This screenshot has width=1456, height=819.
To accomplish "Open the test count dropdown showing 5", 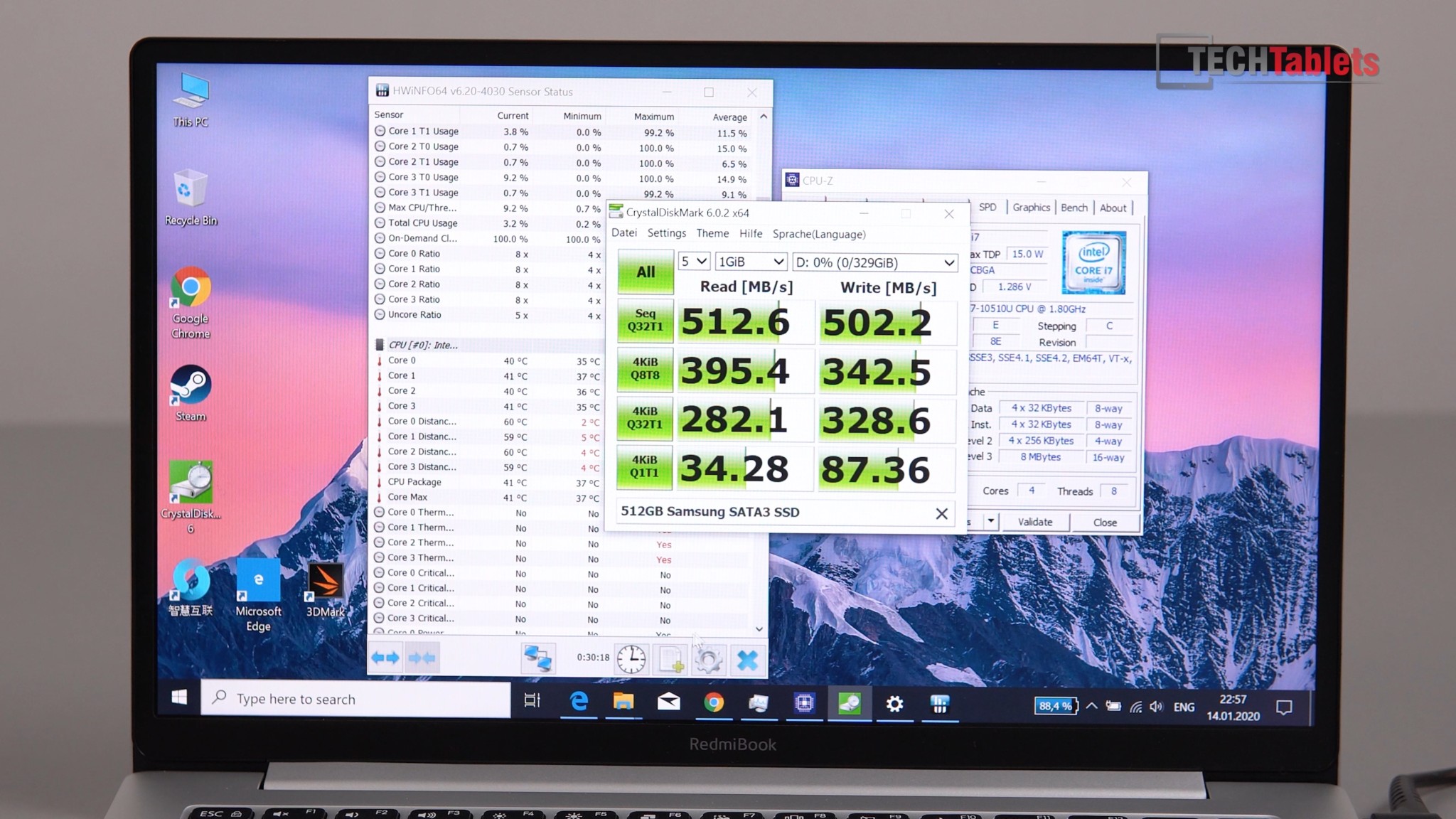I will point(694,262).
